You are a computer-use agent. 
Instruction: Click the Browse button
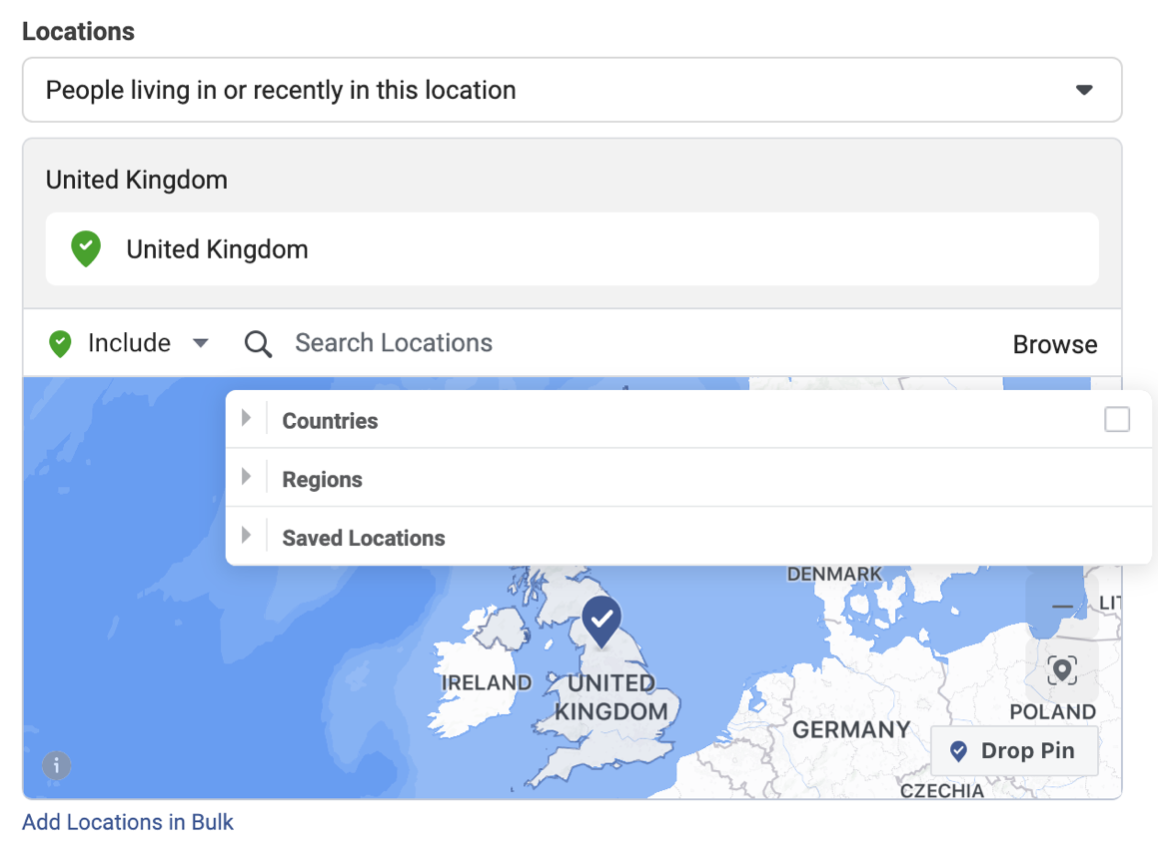1055,344
